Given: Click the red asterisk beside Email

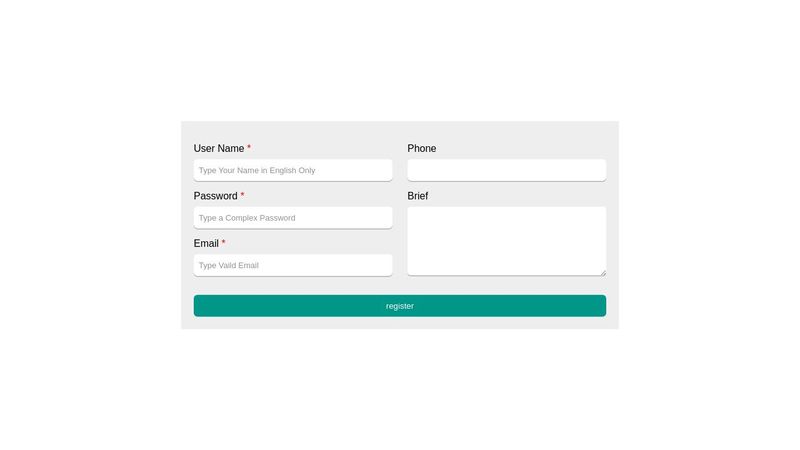Looking at the screenshot, I should coord(224,243).
